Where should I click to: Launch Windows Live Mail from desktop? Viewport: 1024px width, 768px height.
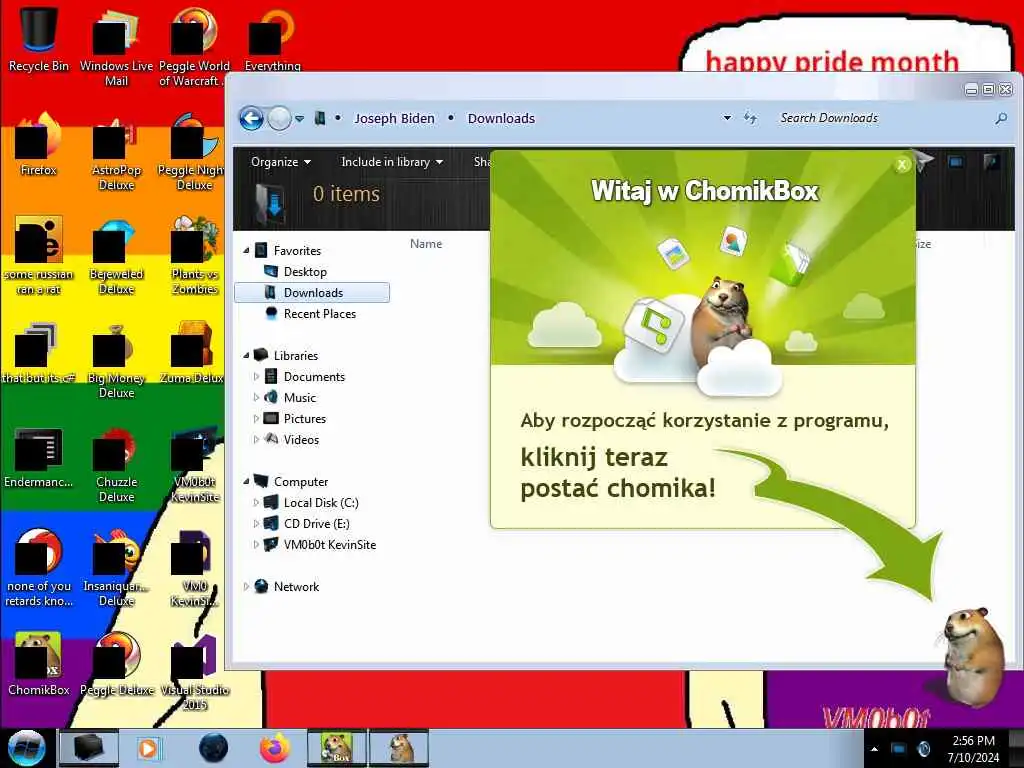coord(116,46)
